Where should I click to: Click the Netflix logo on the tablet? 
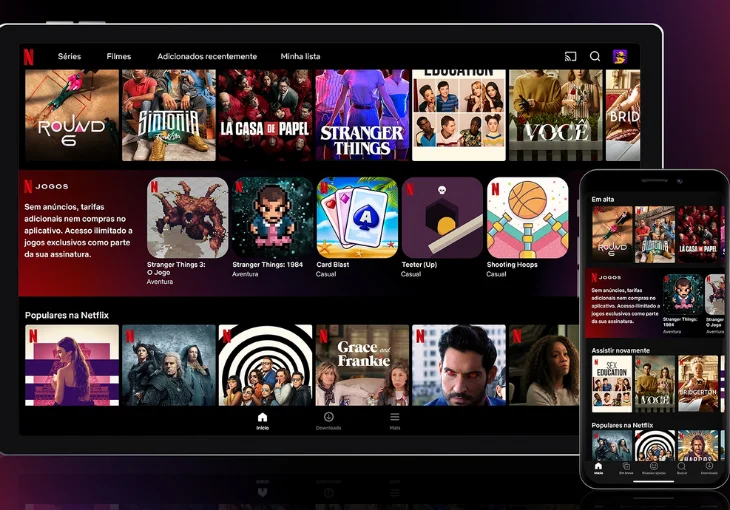point(28,57)
